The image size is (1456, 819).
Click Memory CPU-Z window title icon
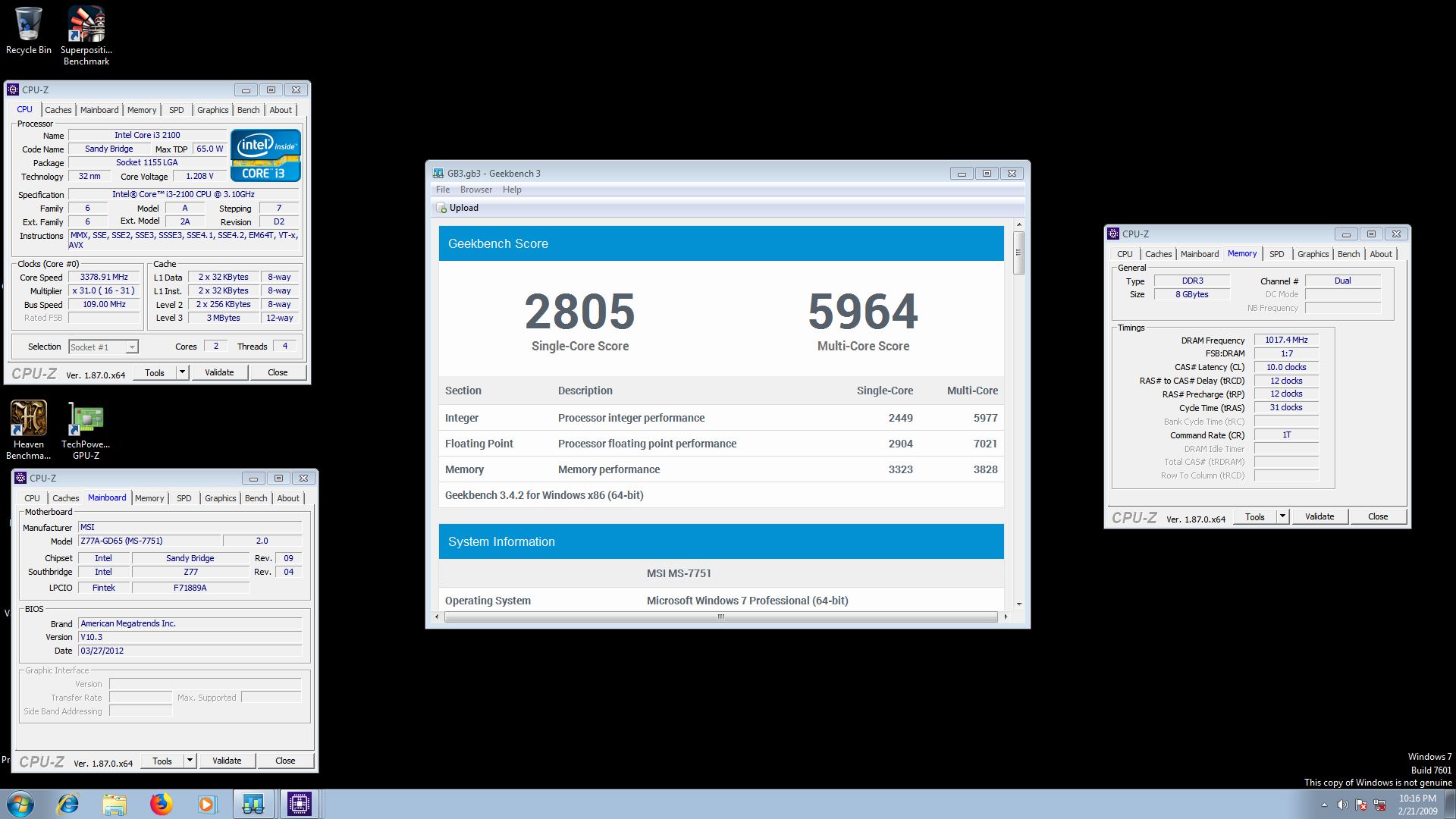click(1113, 234)
